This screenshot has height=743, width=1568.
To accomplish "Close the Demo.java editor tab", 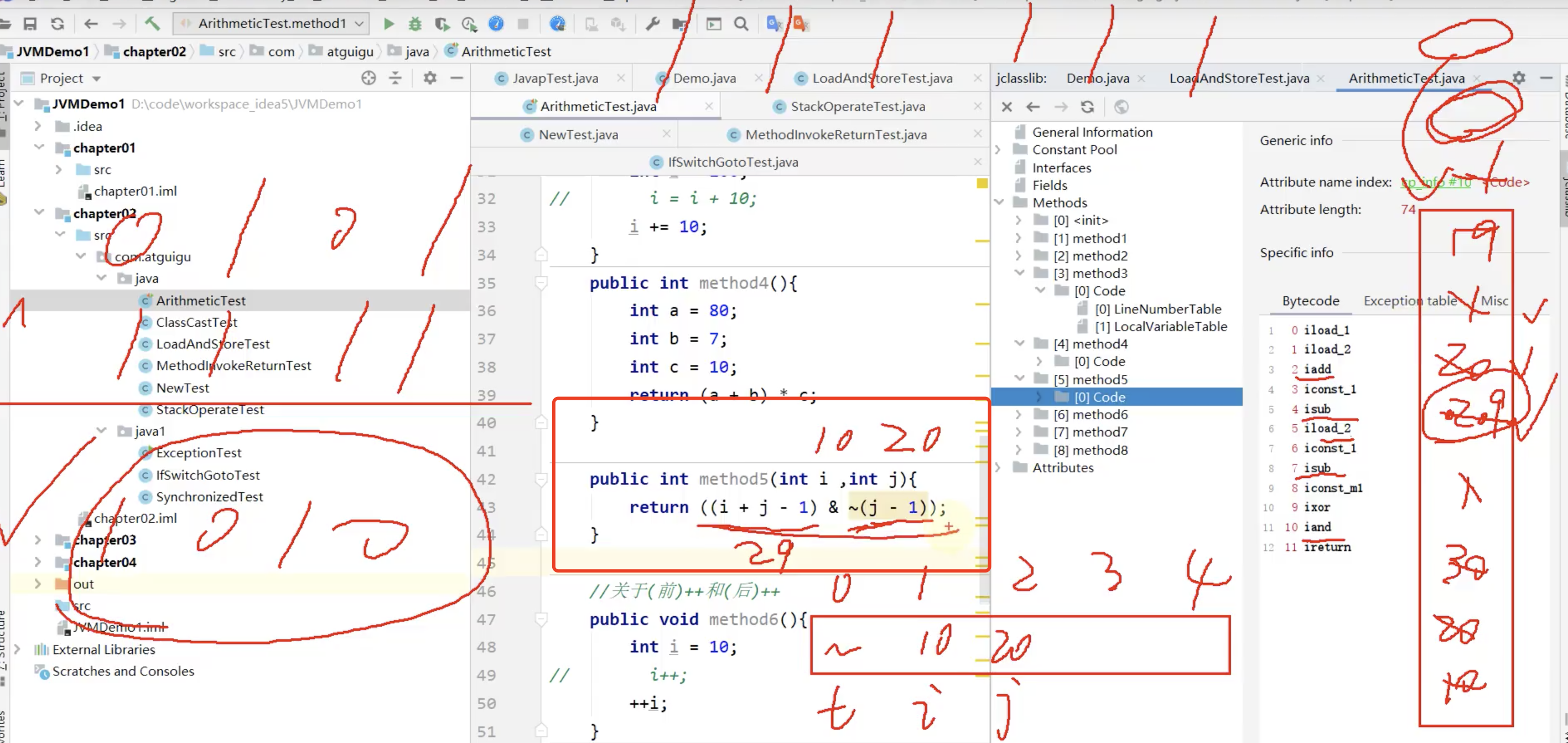I will [759, 78].
